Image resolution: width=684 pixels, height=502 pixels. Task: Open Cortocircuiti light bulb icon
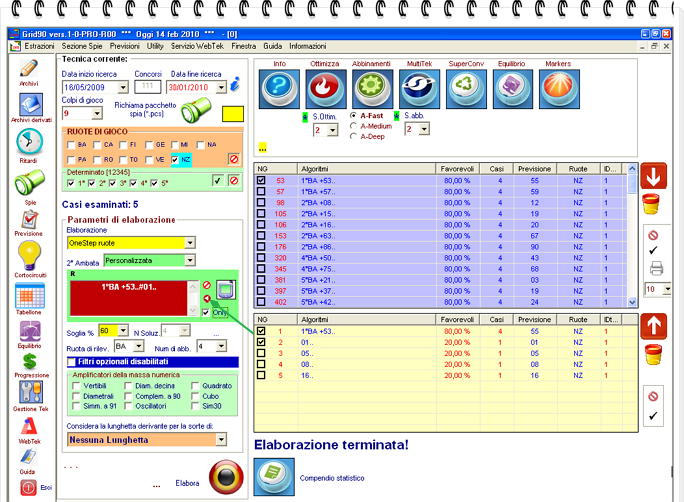click(29, 256)
